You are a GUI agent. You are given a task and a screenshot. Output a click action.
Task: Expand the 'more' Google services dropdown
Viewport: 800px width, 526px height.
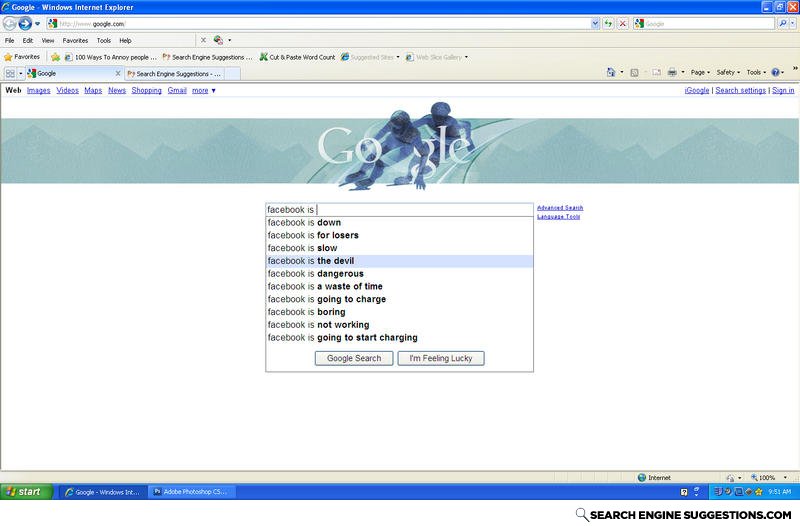tap(204, 90)
